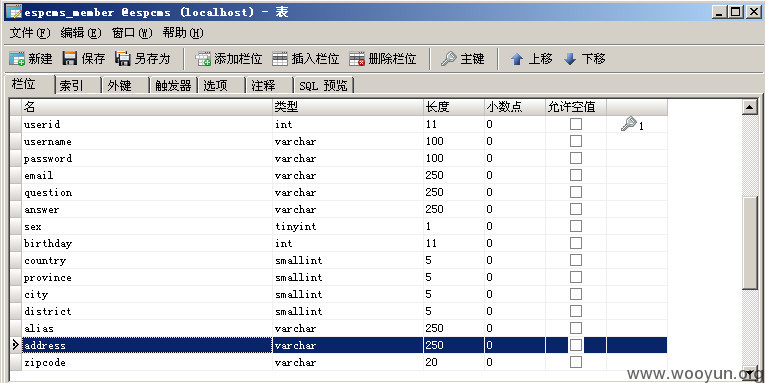Click the 长度 column header
765x383 pixels.
(454, 107)
